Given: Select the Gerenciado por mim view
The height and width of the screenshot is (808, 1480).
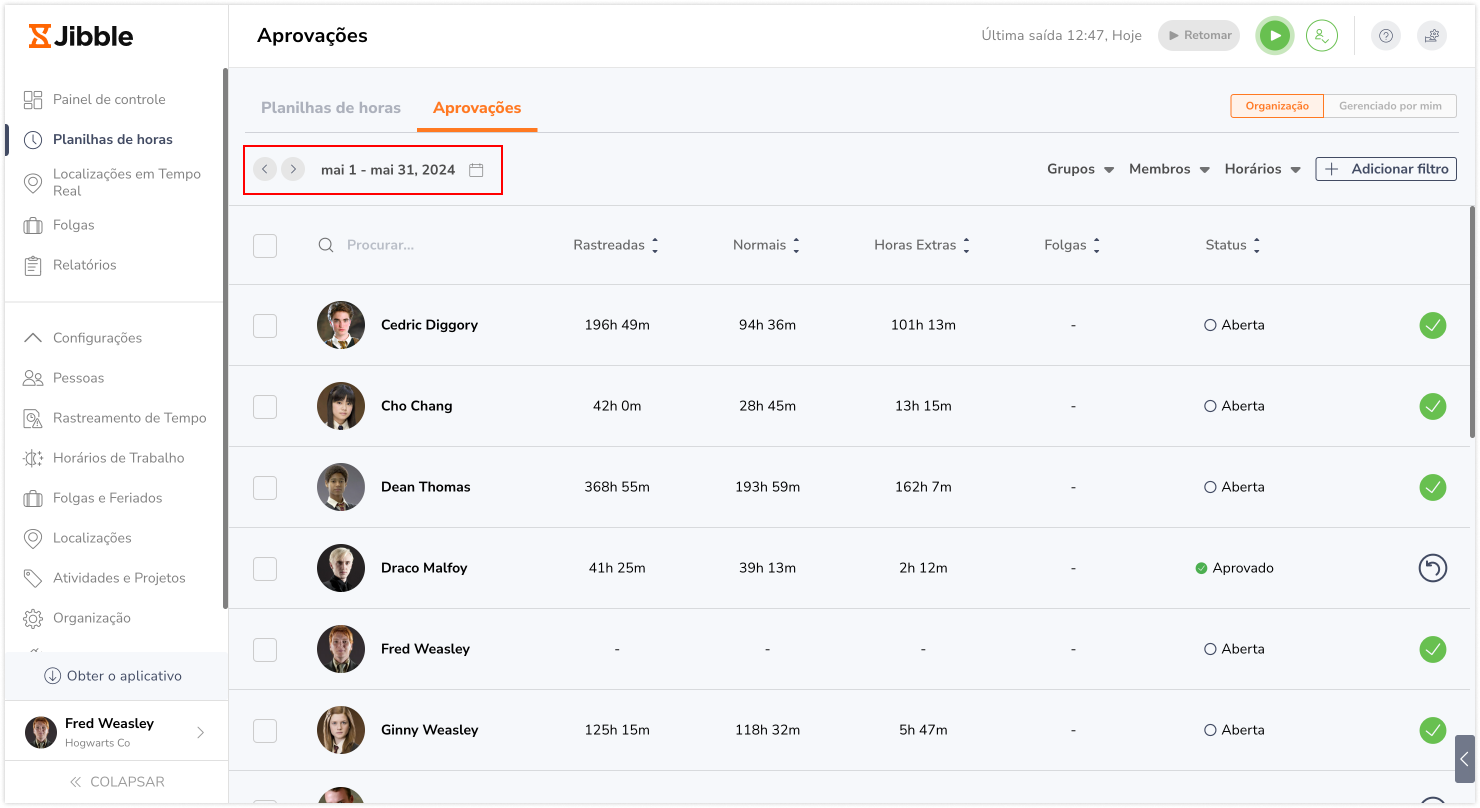Looking at the screenshot, I should click(x=1389, y=106).
